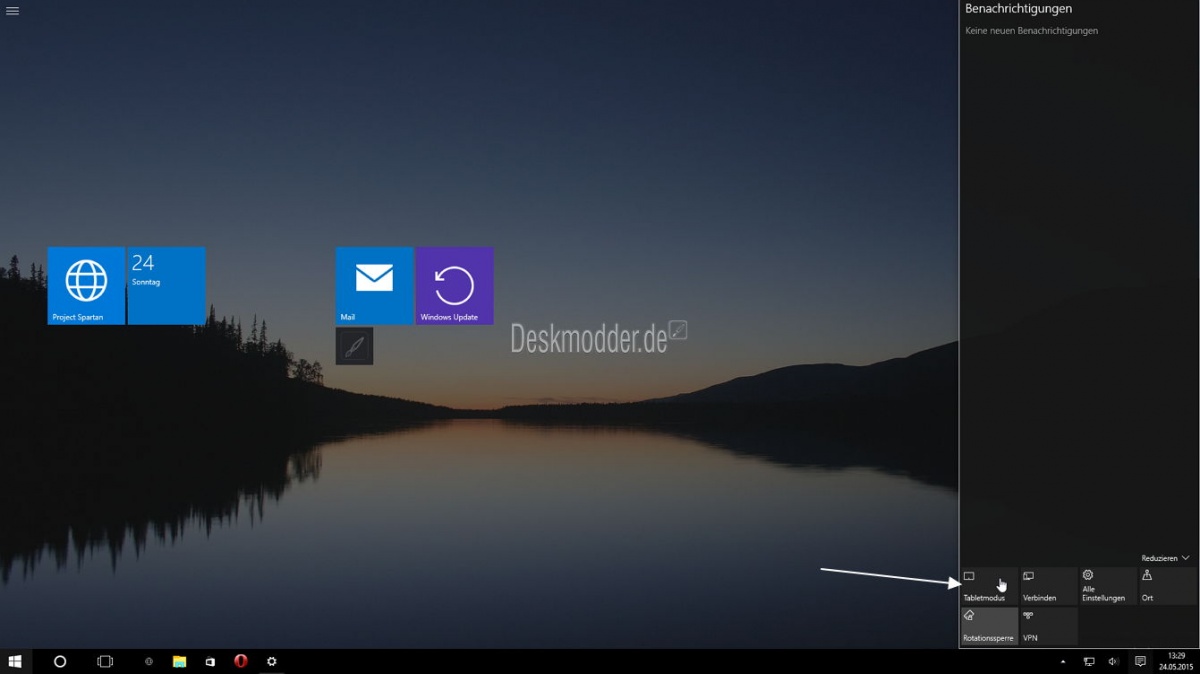Toggle Tabletmodus in the Action Center
The height and width of the screenshot is (674, 1200).
point(988,584)
